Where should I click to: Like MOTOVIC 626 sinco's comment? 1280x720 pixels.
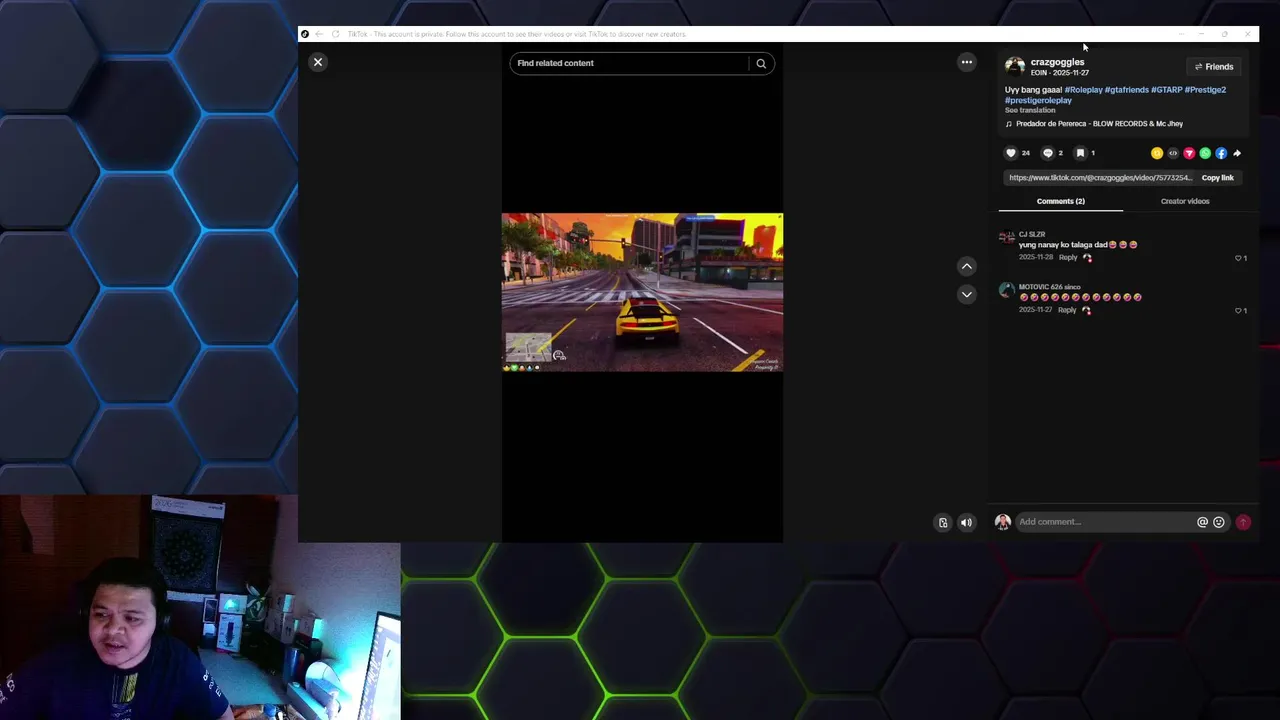1240,310
